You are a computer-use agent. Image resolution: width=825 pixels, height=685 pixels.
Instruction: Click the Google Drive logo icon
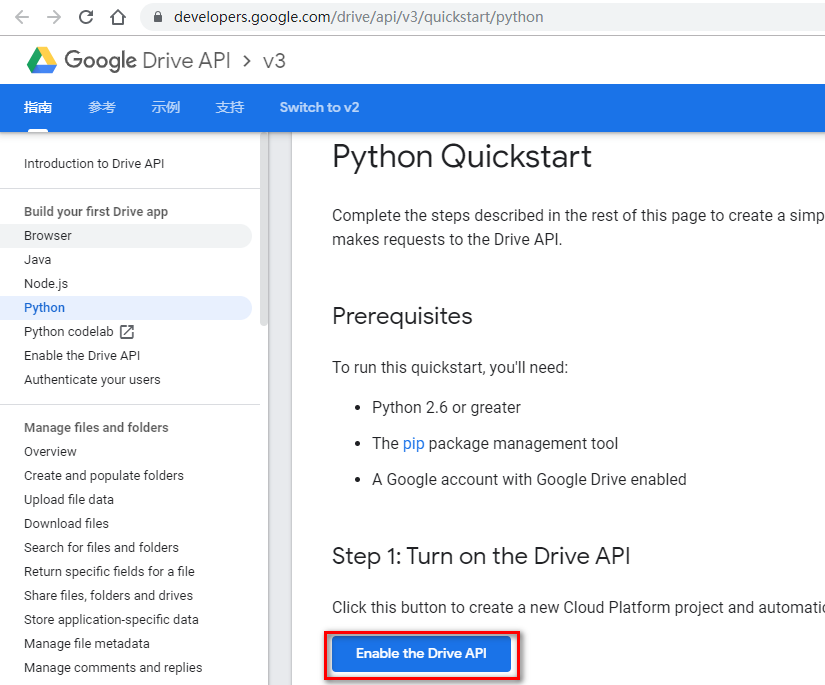click(42, 60)
